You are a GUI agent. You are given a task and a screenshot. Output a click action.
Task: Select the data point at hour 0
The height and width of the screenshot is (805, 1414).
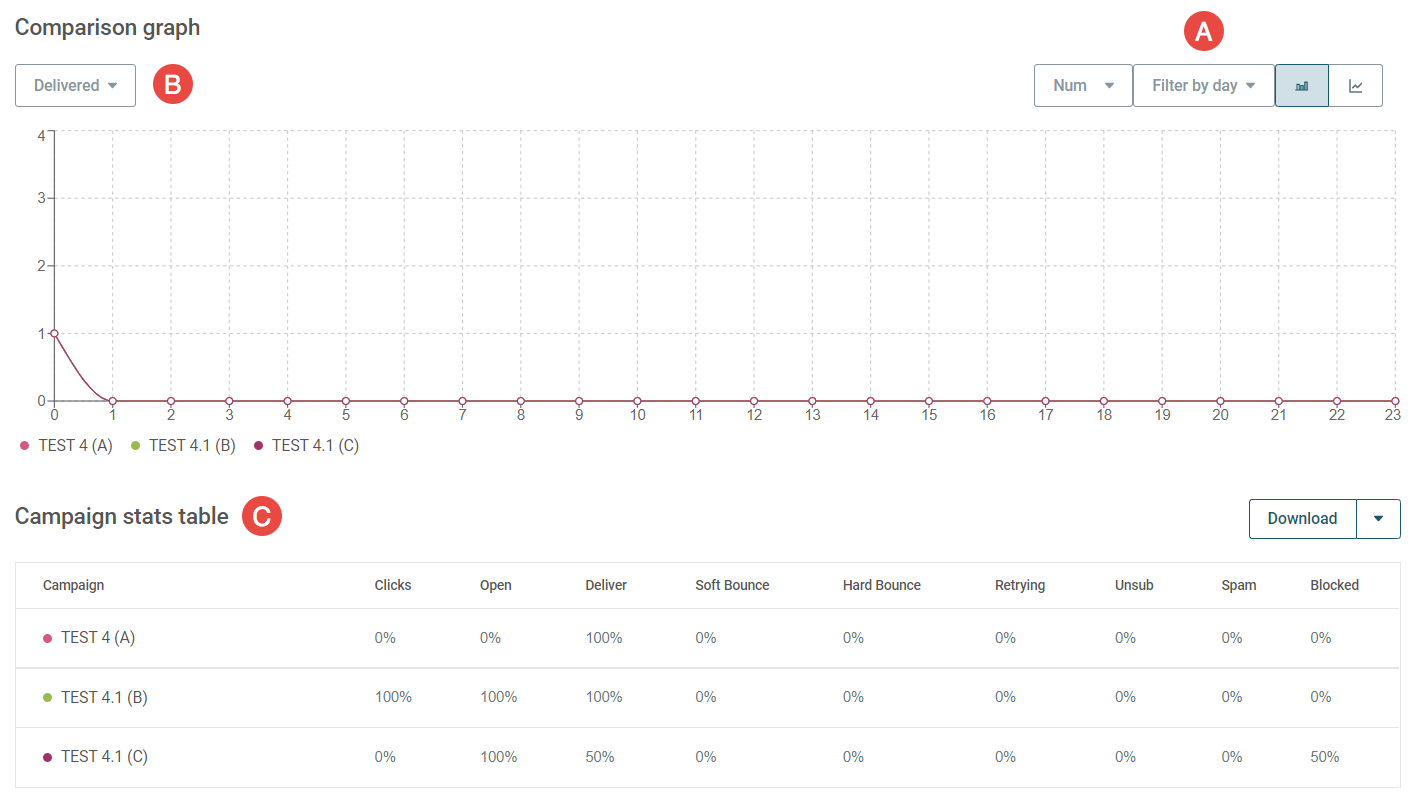[54, 334]
